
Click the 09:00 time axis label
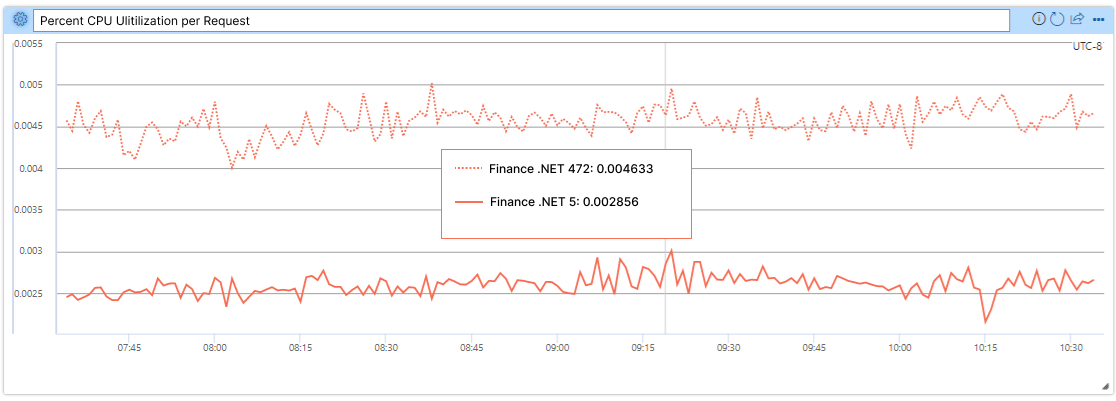tap(557, 348)
